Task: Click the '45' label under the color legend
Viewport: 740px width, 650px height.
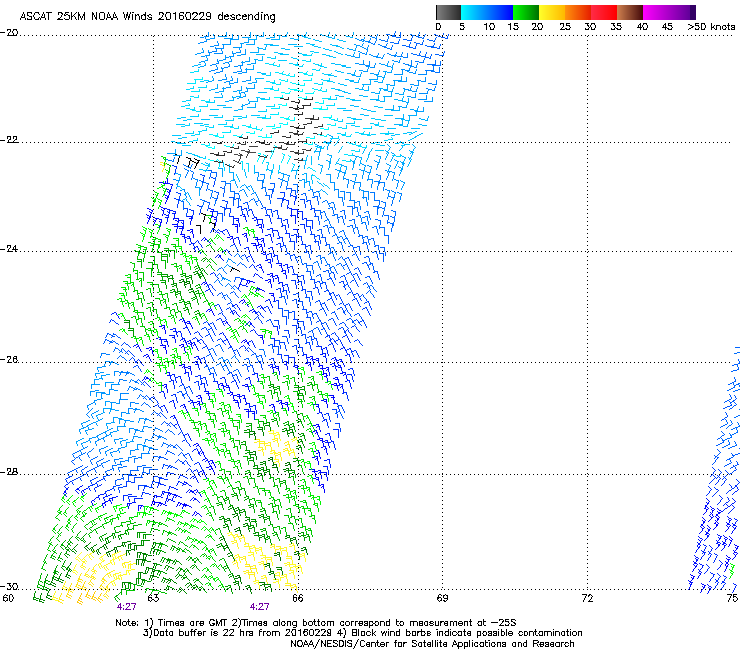Action: [667, 27]
